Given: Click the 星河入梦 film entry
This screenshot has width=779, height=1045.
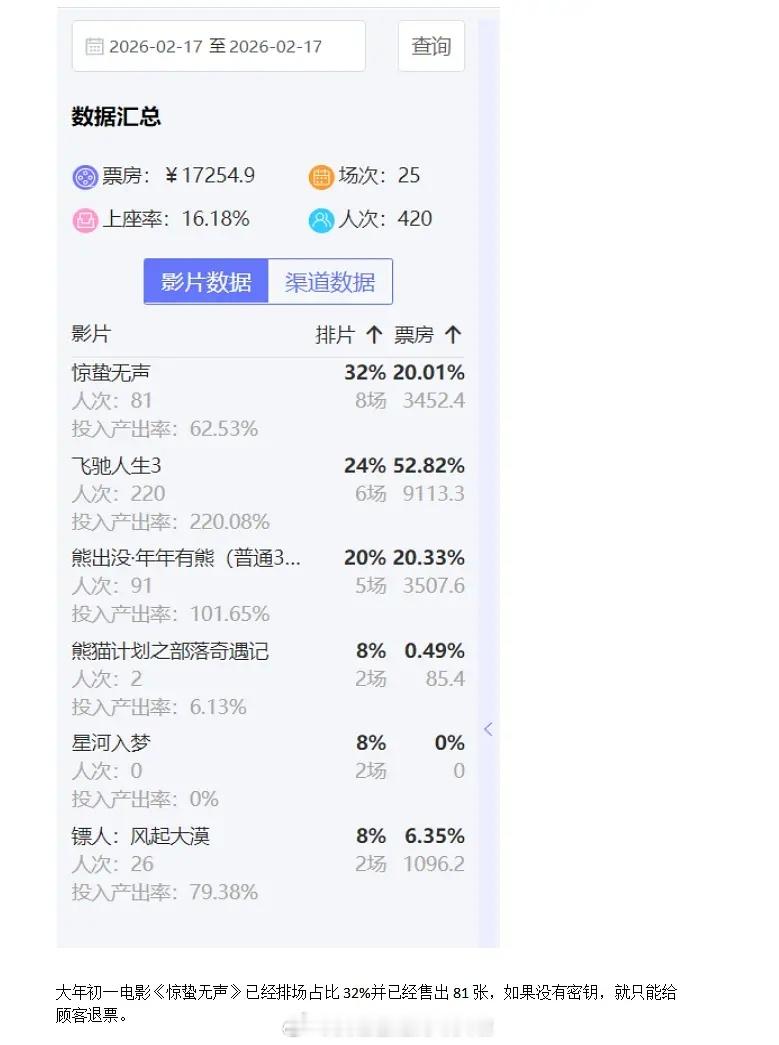Looking at the screenshot, I should tap(112, 743).
